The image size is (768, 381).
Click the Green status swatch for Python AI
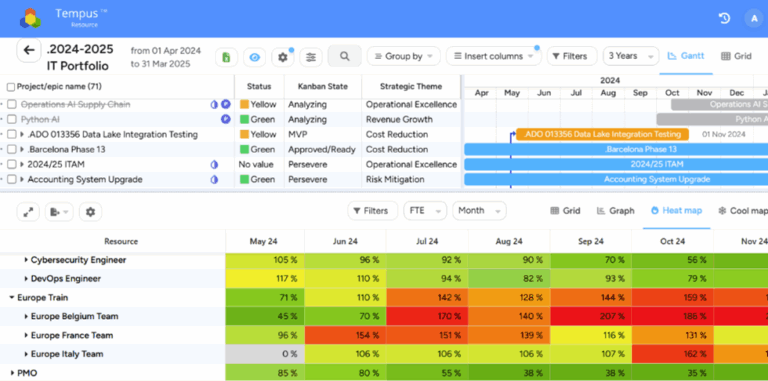tap(244, 119)
